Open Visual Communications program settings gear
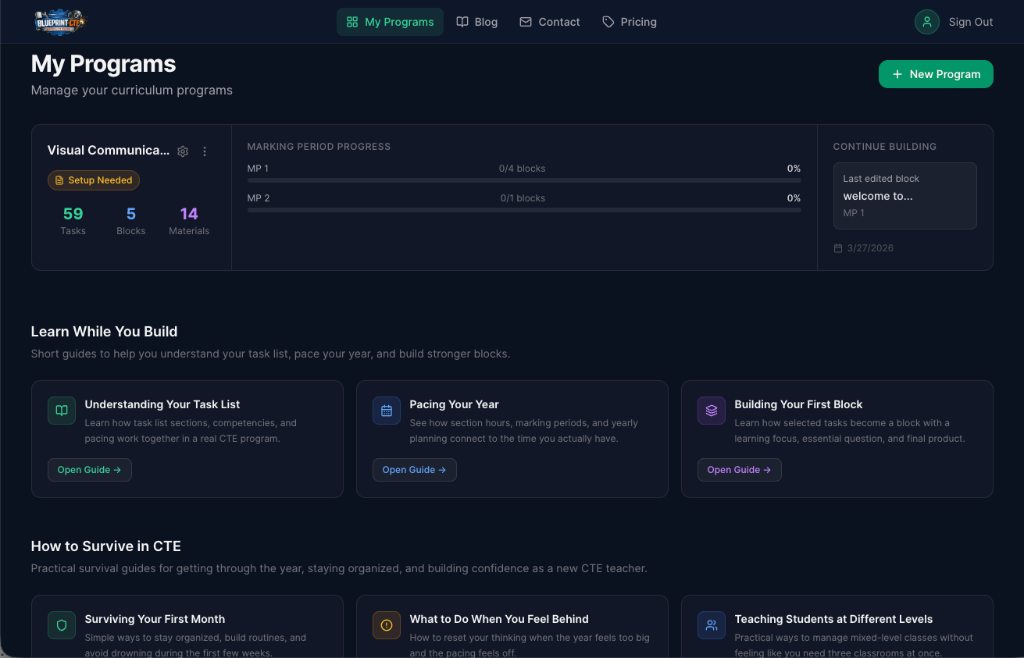The image size is (1024, 658). pos(183,151)
